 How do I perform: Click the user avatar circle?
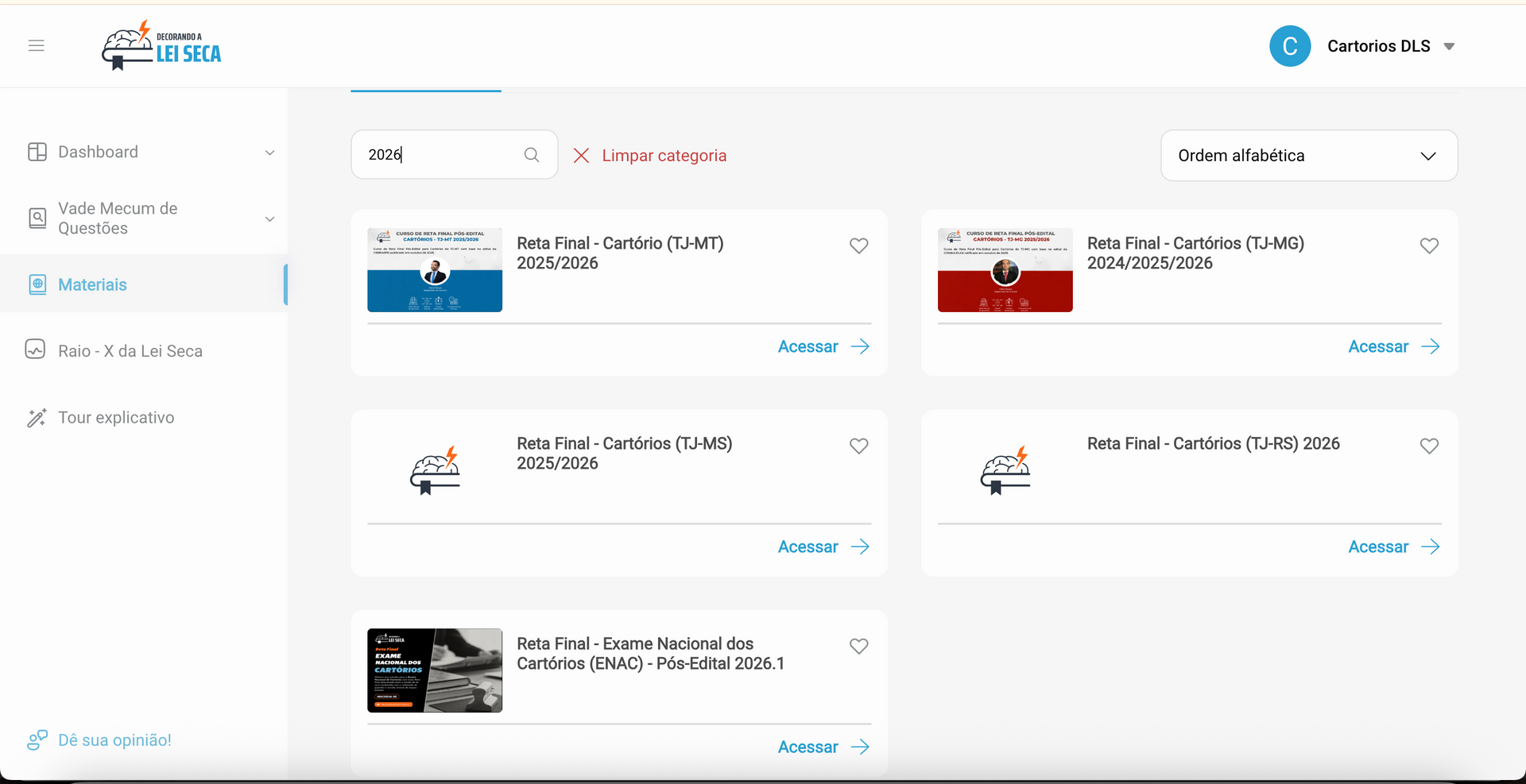point(1290,46)
